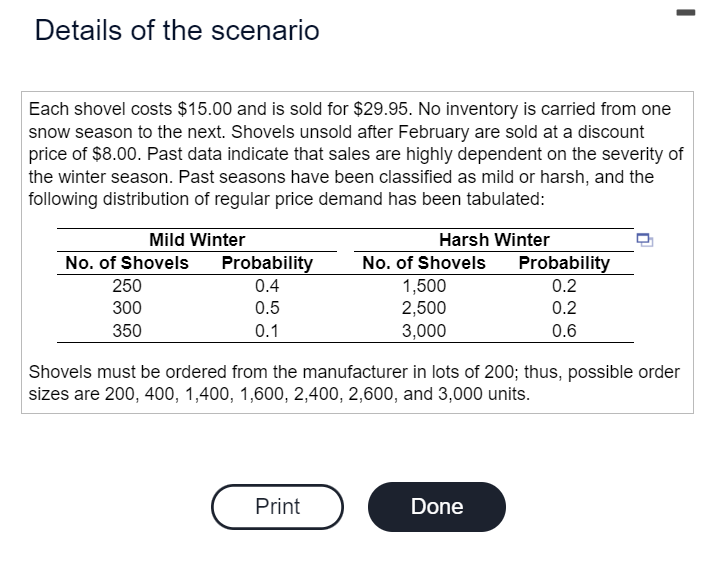Click the 'Details of the scenario' heading

coord(177,31)
